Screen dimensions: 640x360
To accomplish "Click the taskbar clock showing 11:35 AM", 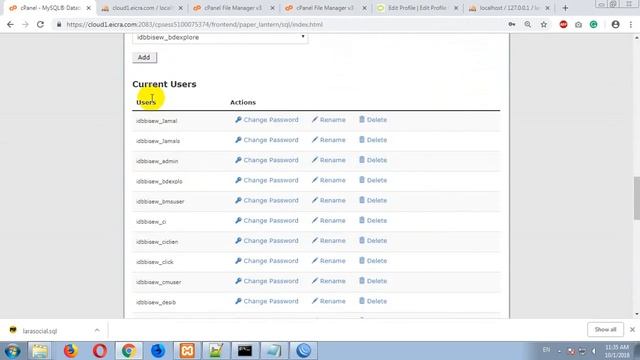I will [617, 351].
